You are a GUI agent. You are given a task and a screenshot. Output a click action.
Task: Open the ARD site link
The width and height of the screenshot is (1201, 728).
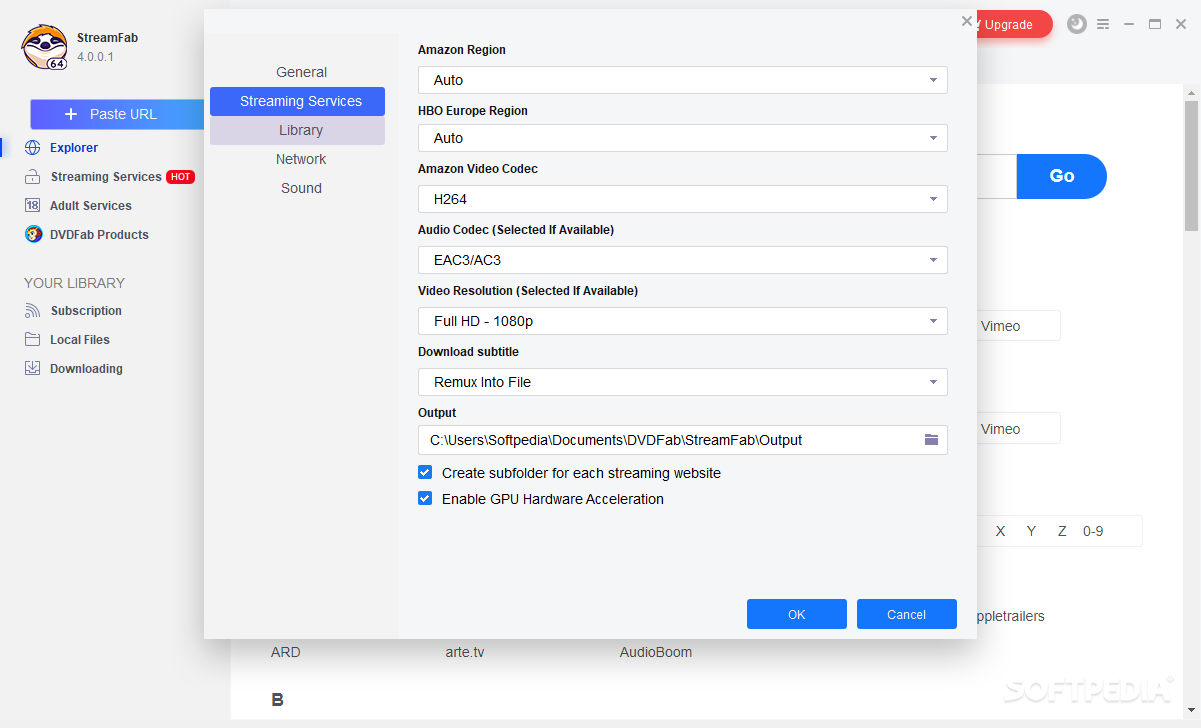(x=285, y=652)
